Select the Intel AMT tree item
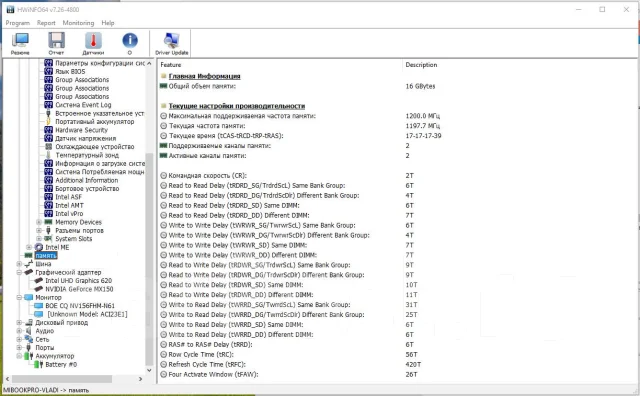Screen dimensions: 640x396 point(69,205)
